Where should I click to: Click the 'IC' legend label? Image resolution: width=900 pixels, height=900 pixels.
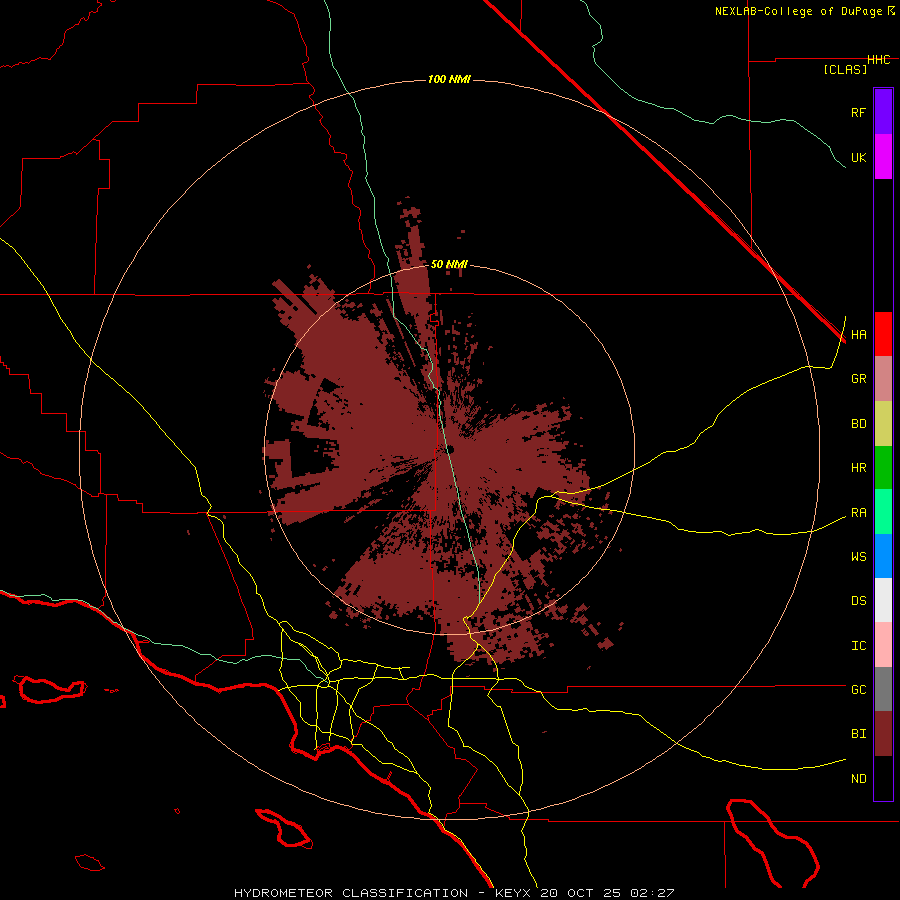click(x=858, y=646)
